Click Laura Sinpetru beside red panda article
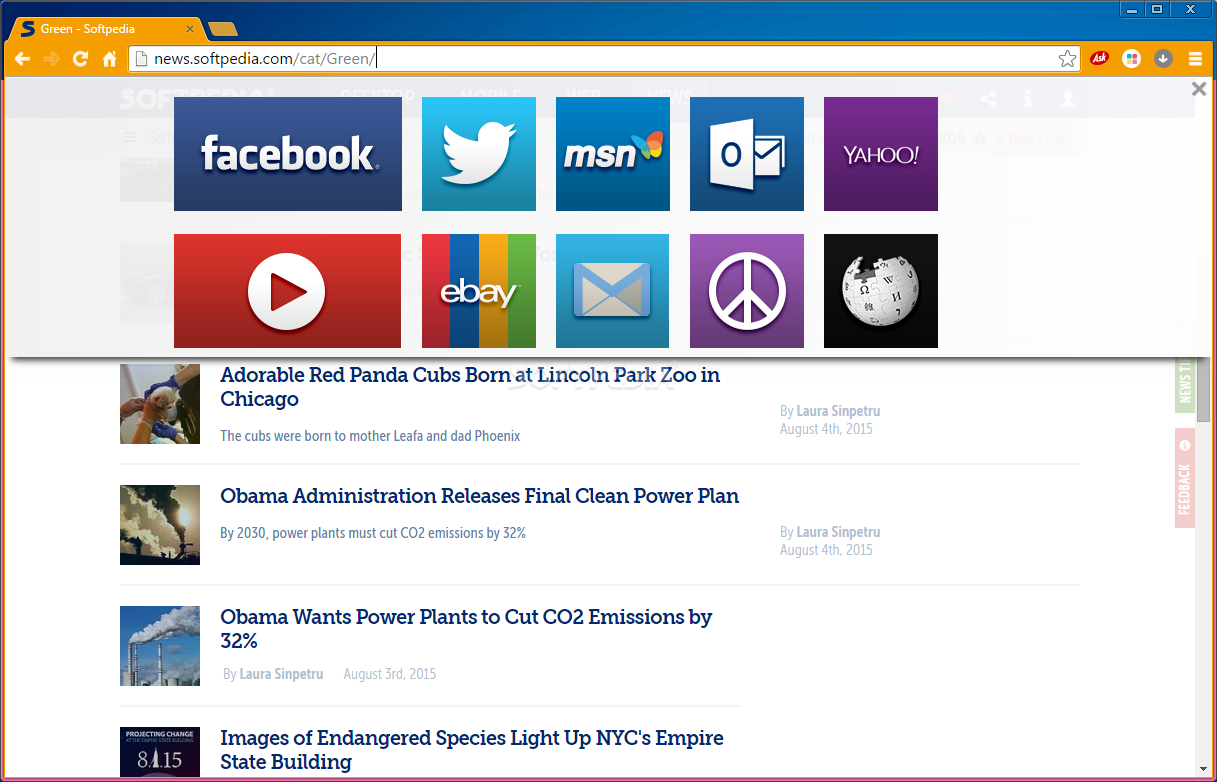 [x=838, y=411]
